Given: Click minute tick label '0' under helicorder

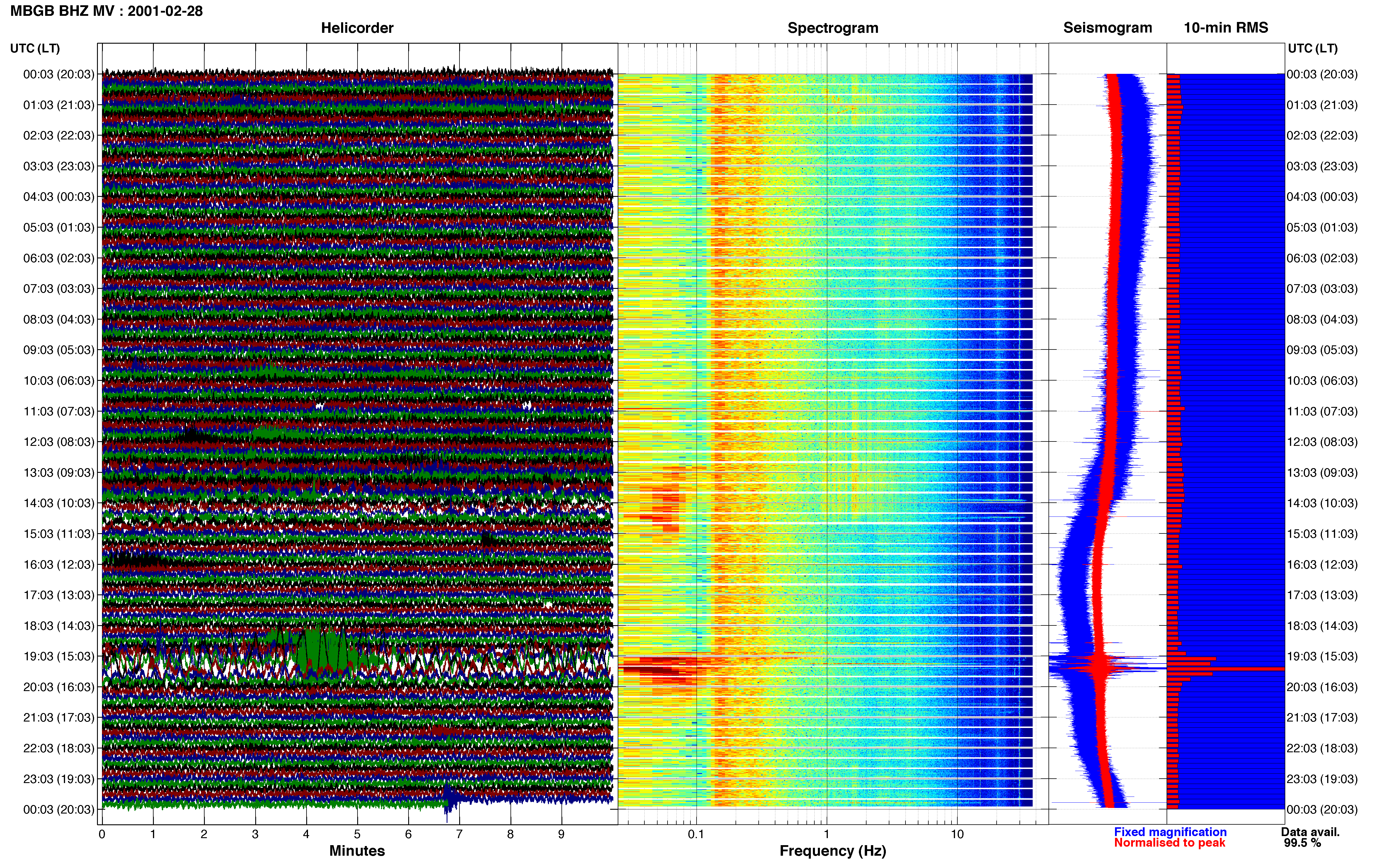Looking at the screenshot, I should (x=102, y=834).
